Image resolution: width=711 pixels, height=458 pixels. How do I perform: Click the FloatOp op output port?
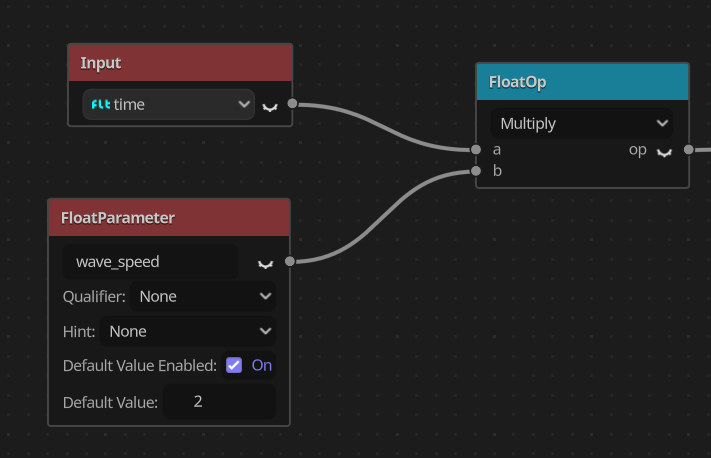pos(688,149)
